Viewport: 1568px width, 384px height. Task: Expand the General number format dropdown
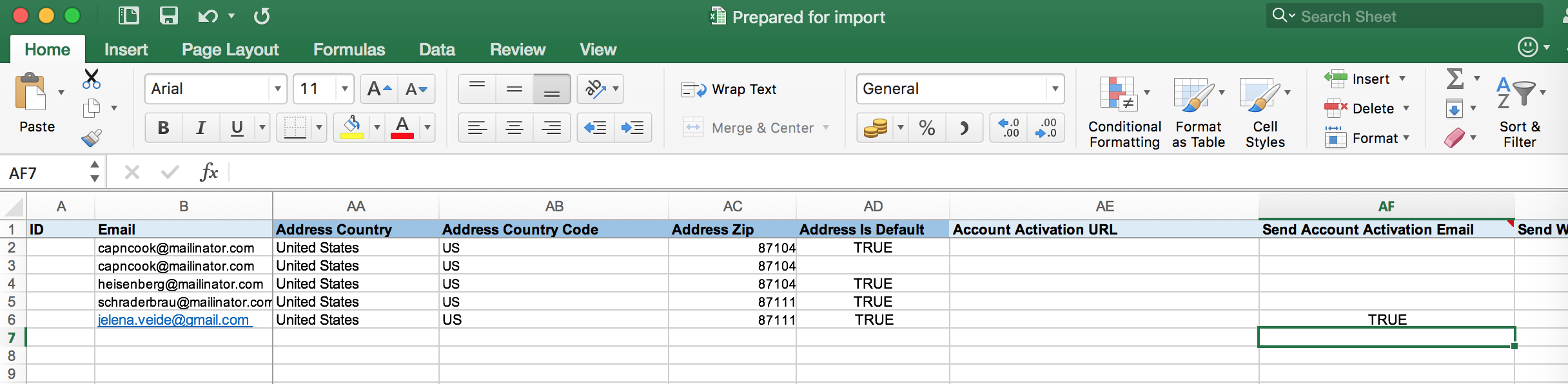(x=1055, y=89)
